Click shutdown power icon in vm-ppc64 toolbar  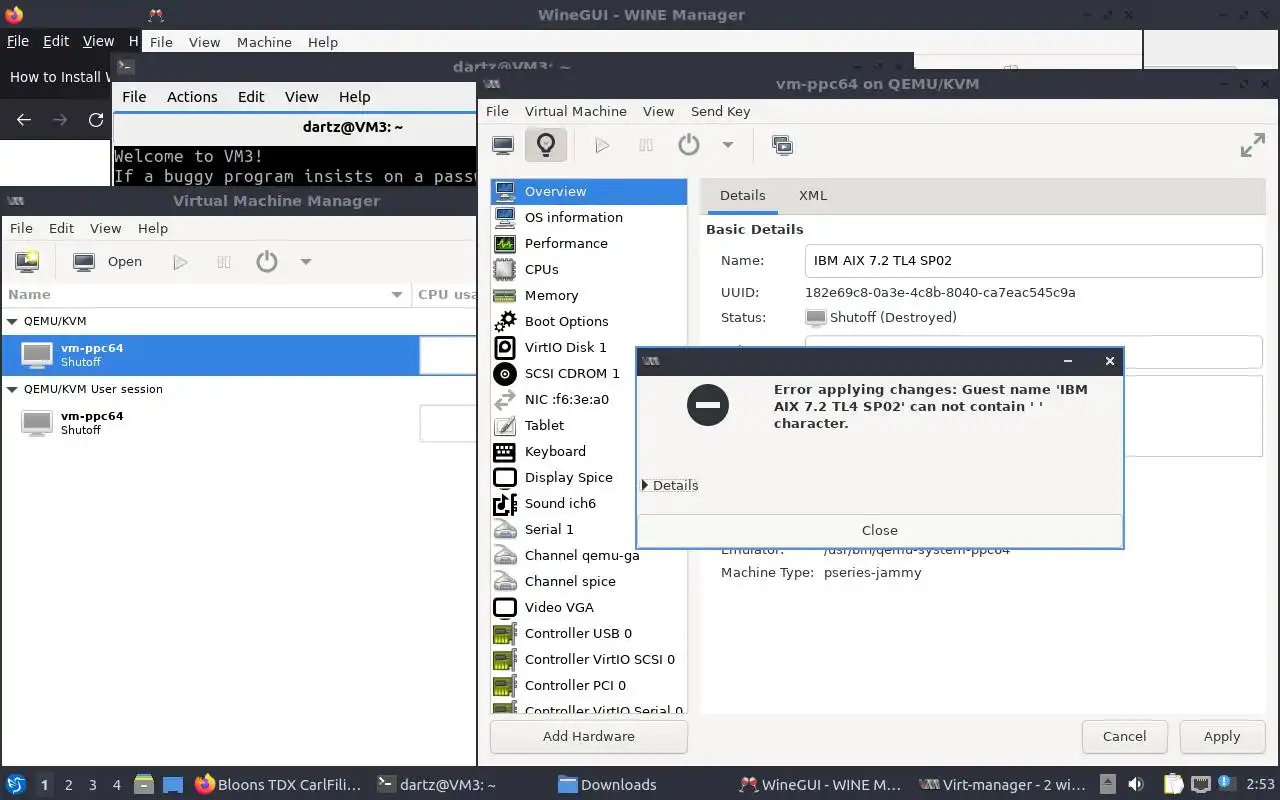pyautogui.click(x=689, y=145)
